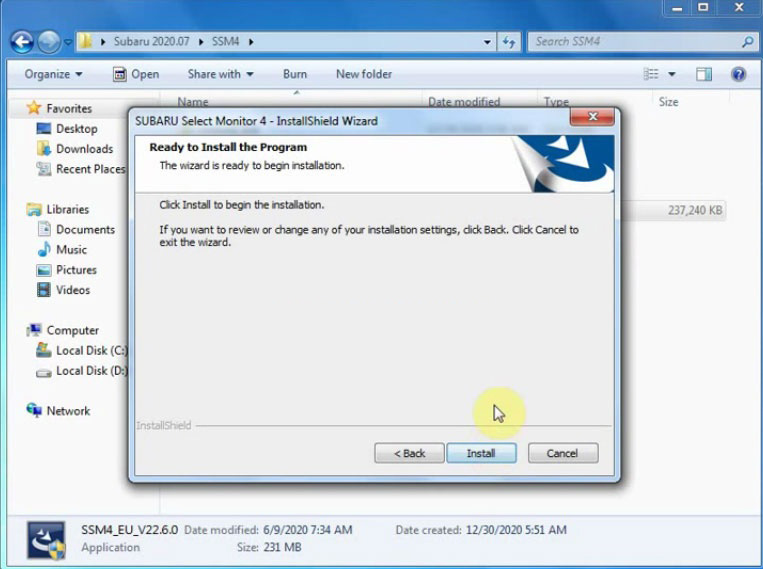
Task: Open the Documents library
Action: [86, 229]
